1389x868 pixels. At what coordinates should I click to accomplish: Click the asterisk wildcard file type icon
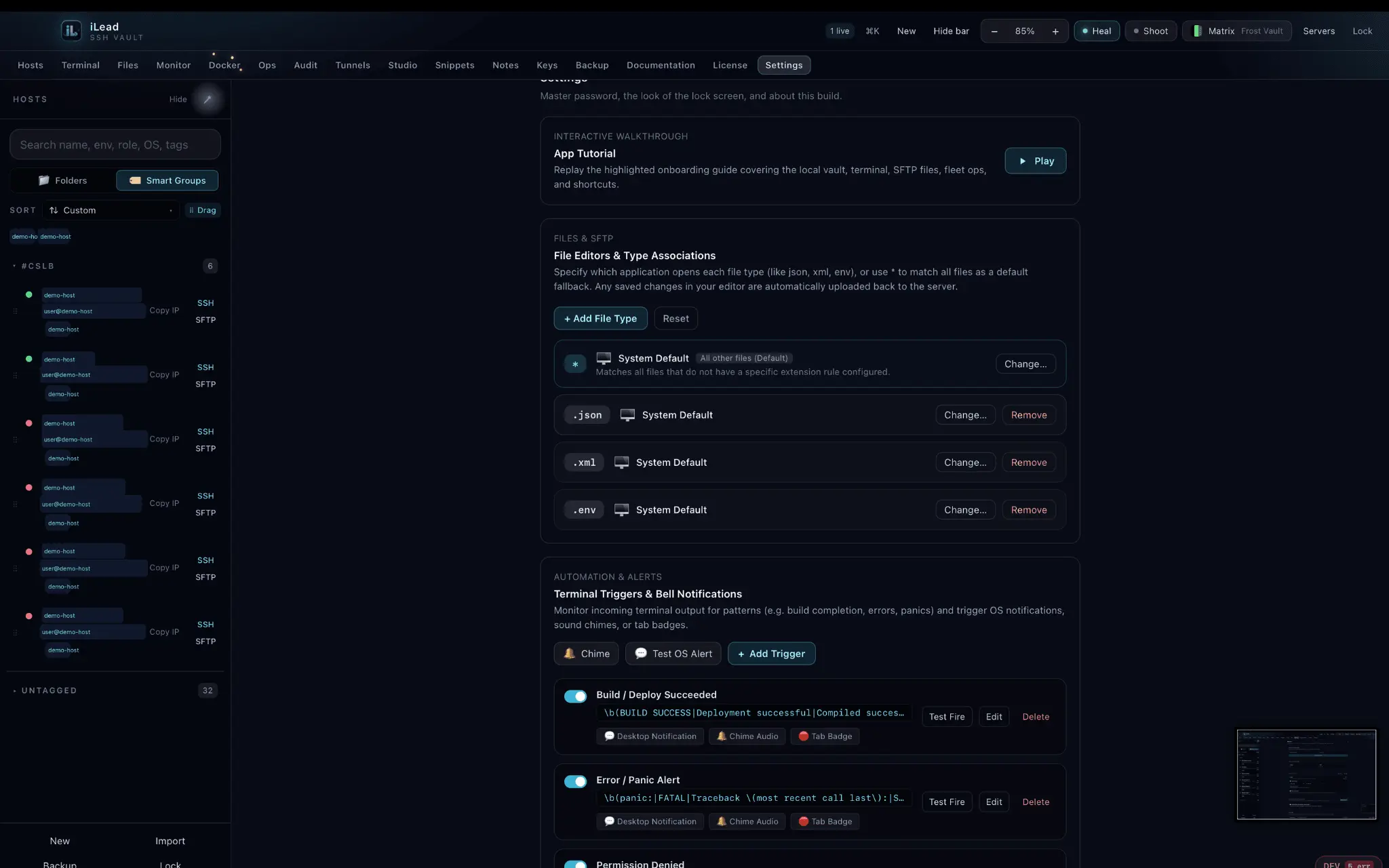coord(575,364)
